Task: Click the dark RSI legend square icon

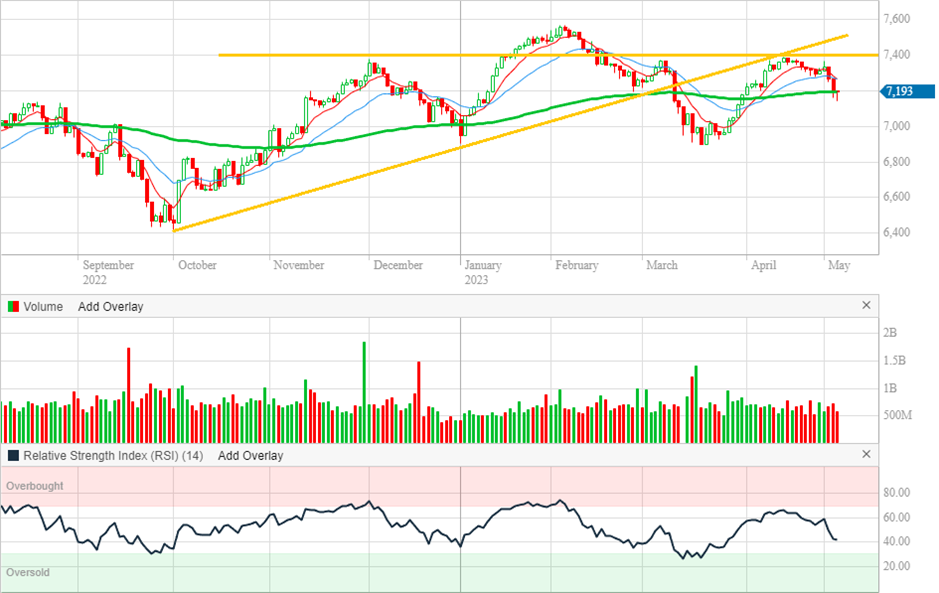Action: [13, 456]
